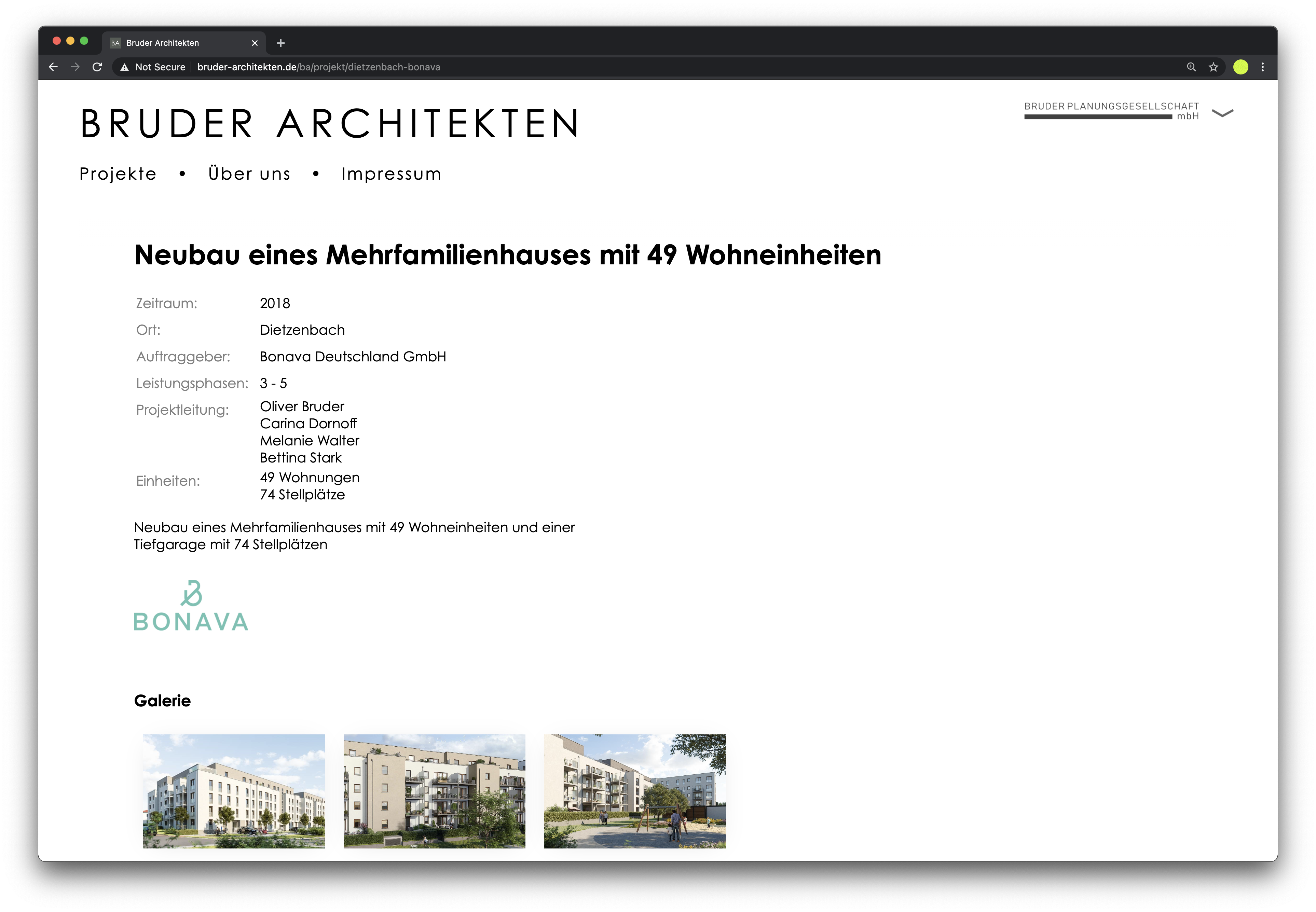Click the Bonava logo image

pyautogui.click(x=191, y=606)
